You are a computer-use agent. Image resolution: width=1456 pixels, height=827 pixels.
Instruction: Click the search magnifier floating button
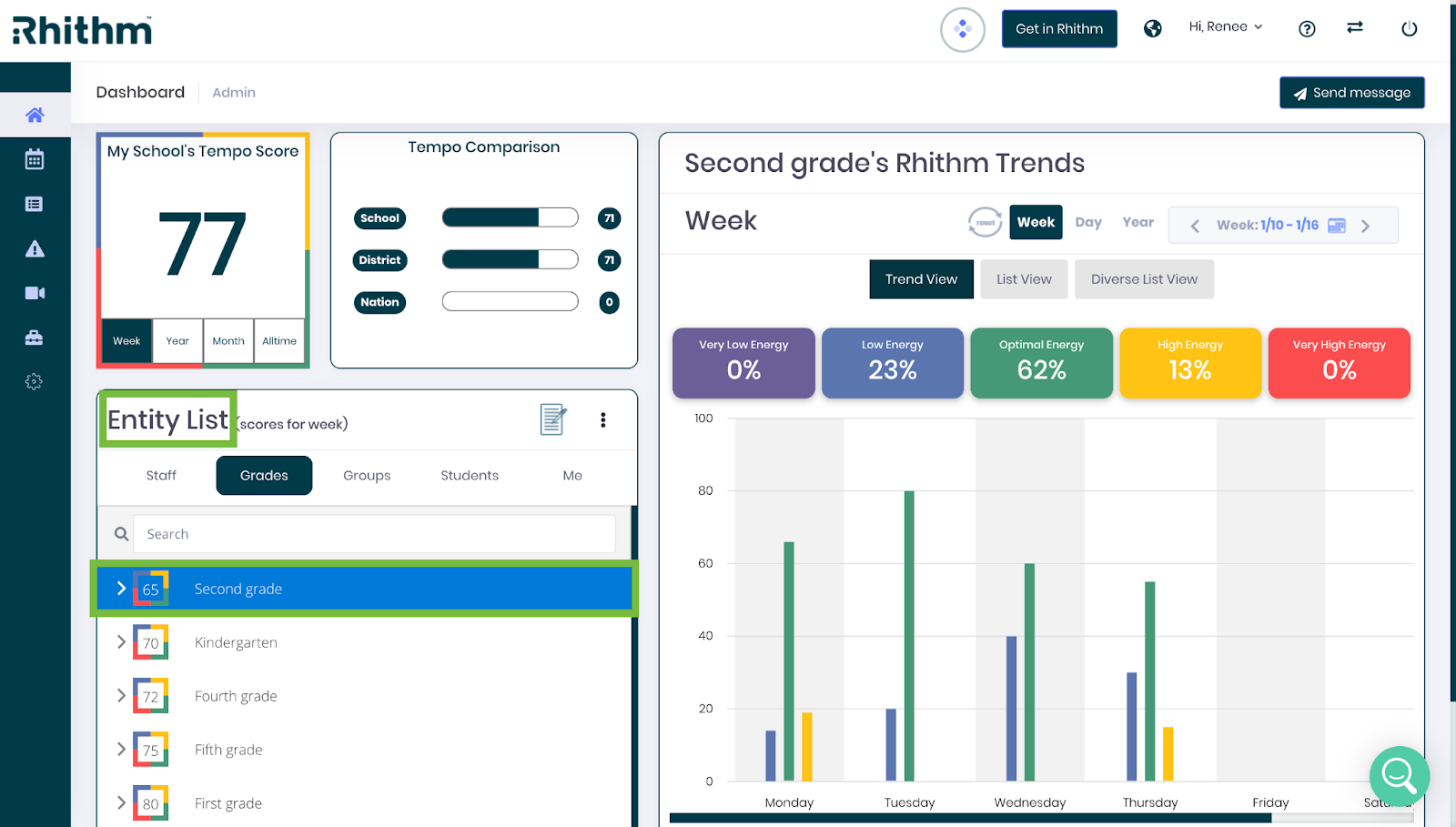click(1400, 776)
